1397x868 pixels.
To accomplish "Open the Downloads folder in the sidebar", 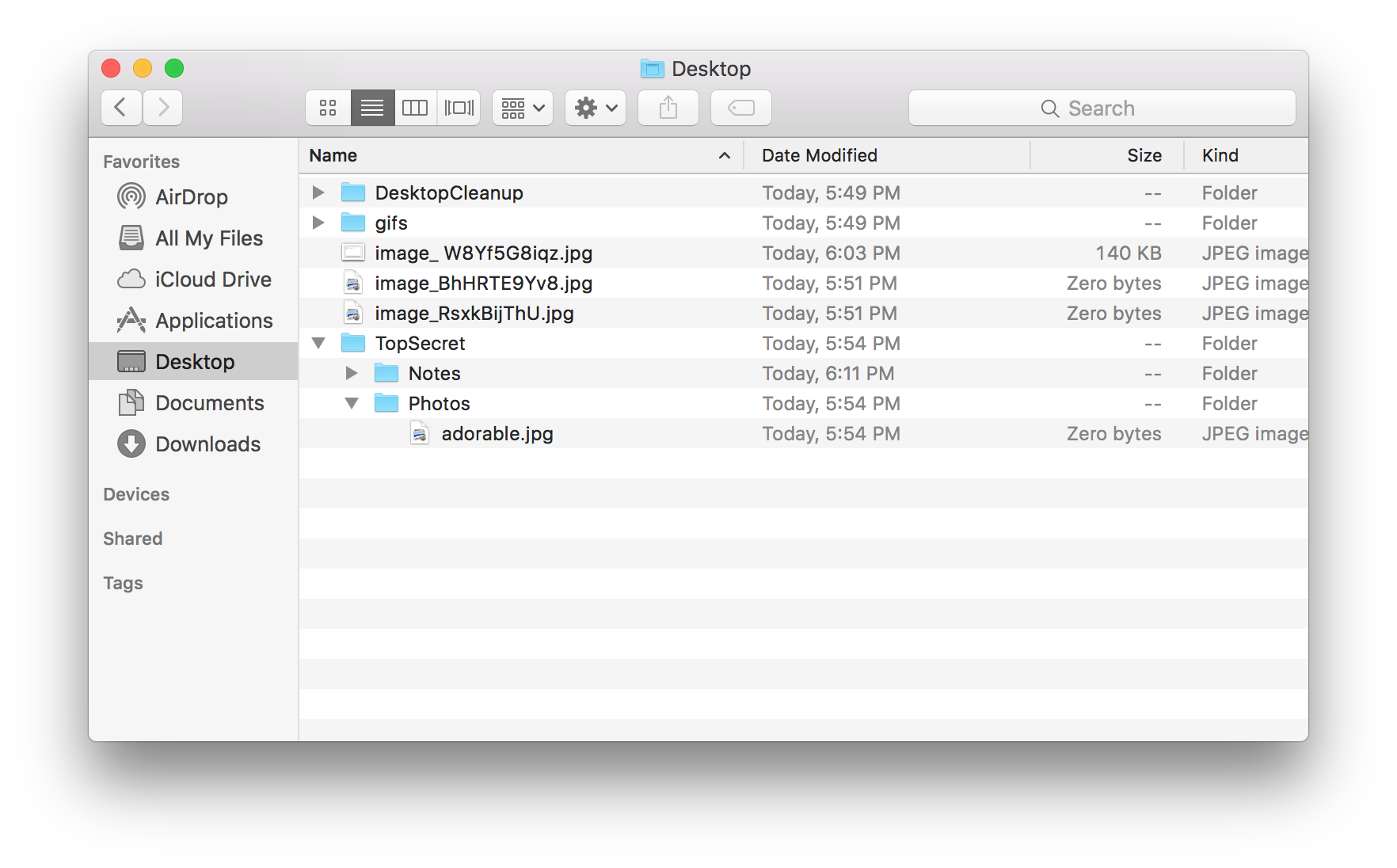I will click(x=207, y=444).
